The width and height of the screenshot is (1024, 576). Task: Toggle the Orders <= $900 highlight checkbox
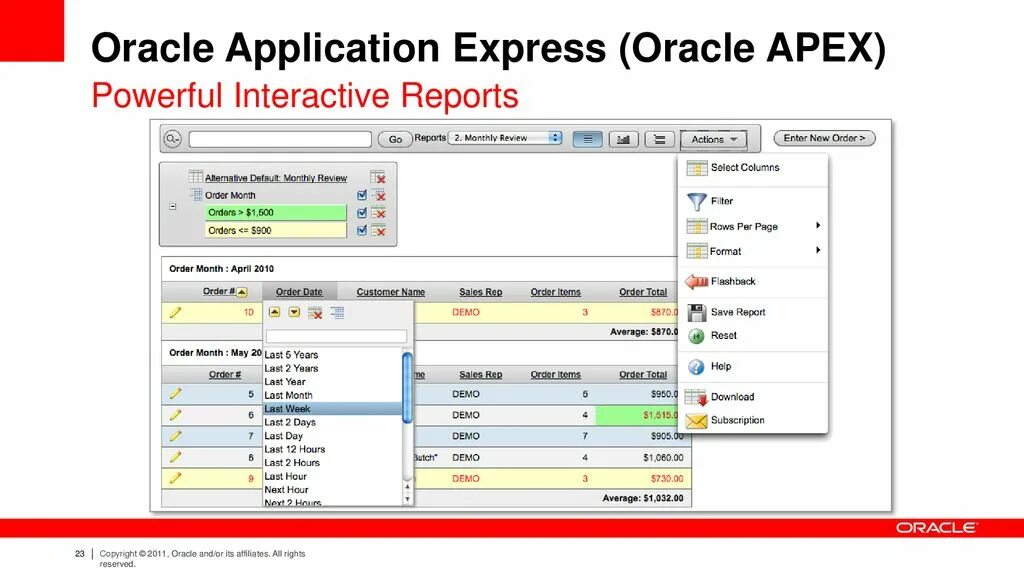tap(362, 230)
